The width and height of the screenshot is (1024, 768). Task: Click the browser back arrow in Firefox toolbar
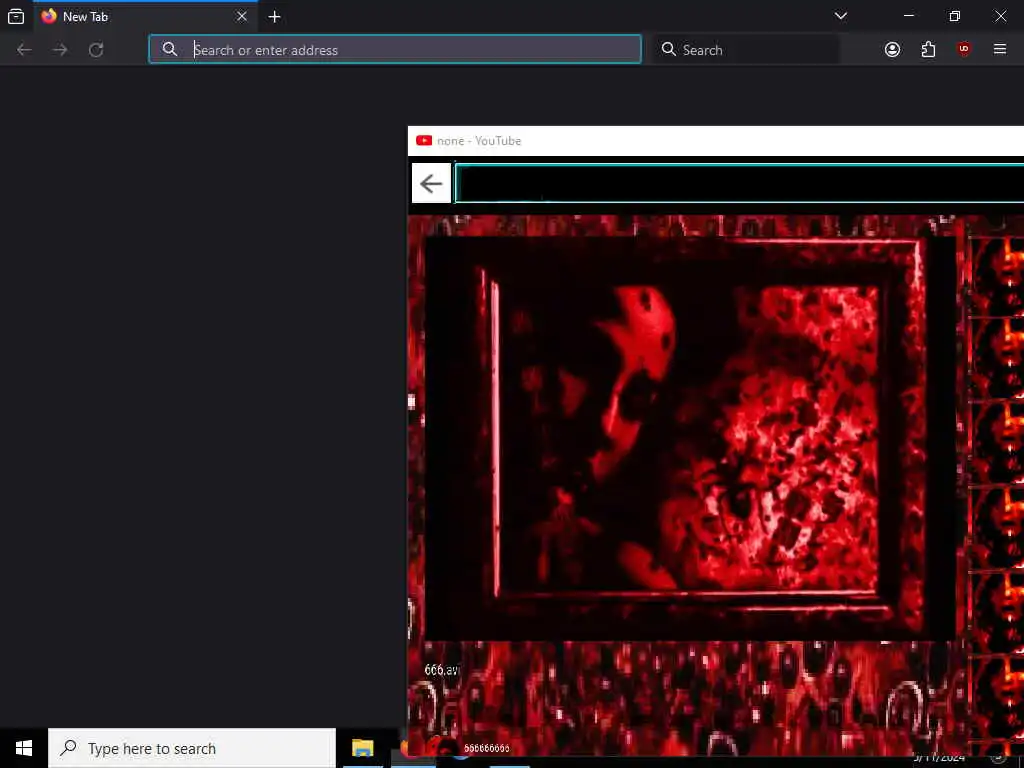coord(24,50)
